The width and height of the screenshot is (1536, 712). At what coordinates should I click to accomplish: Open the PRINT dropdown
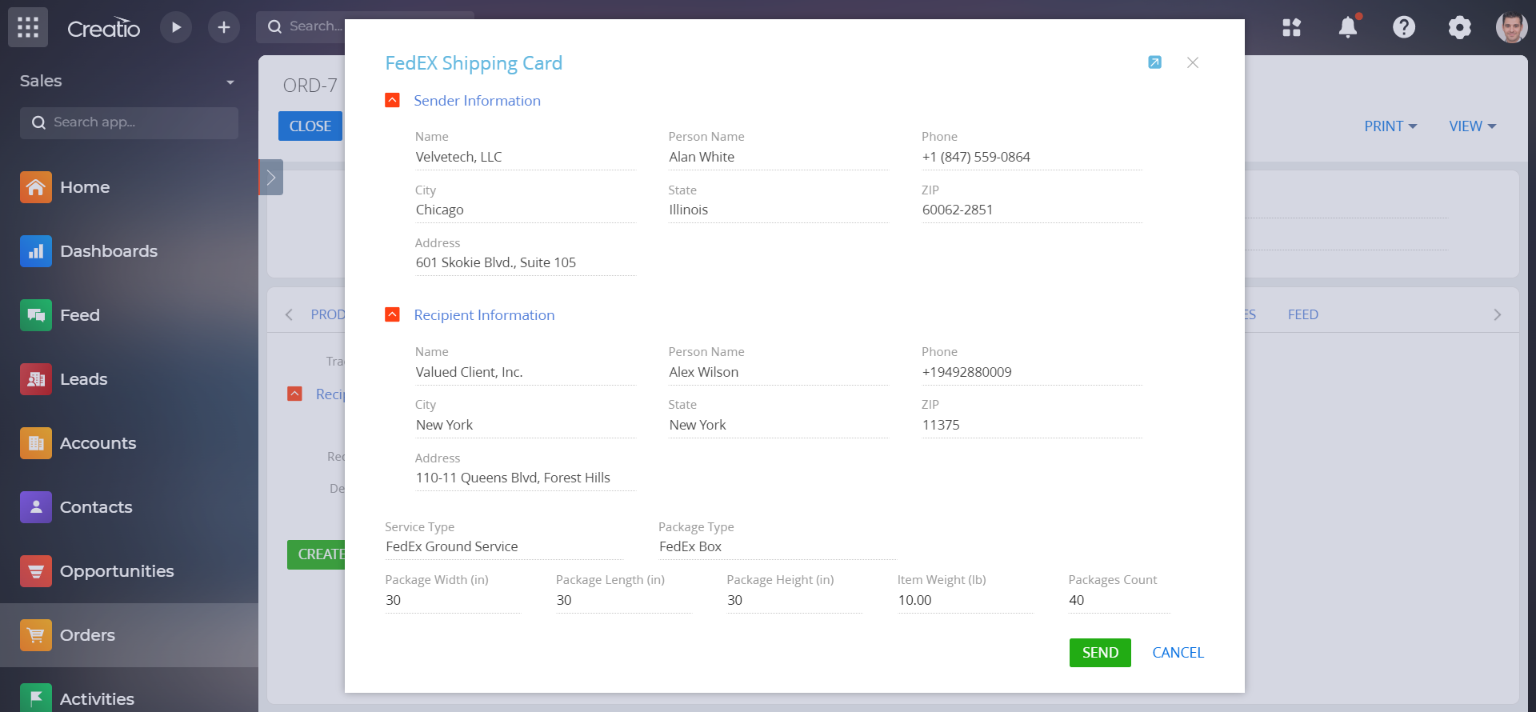(1391, 126)
